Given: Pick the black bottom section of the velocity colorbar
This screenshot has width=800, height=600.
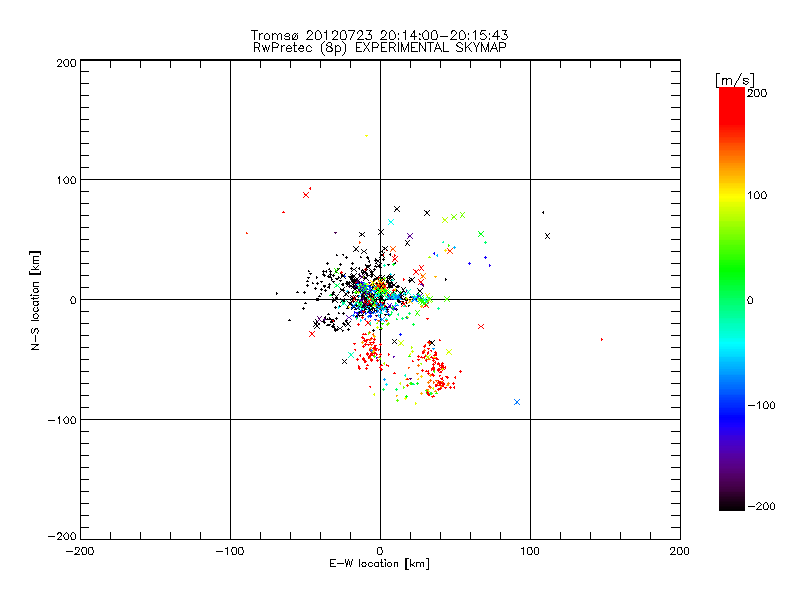Looking at the screenshot, I should point(732,503).
